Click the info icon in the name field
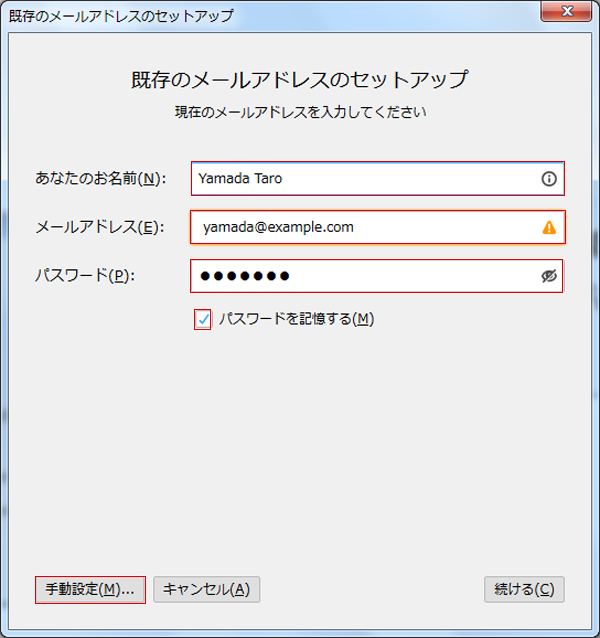 548,179
